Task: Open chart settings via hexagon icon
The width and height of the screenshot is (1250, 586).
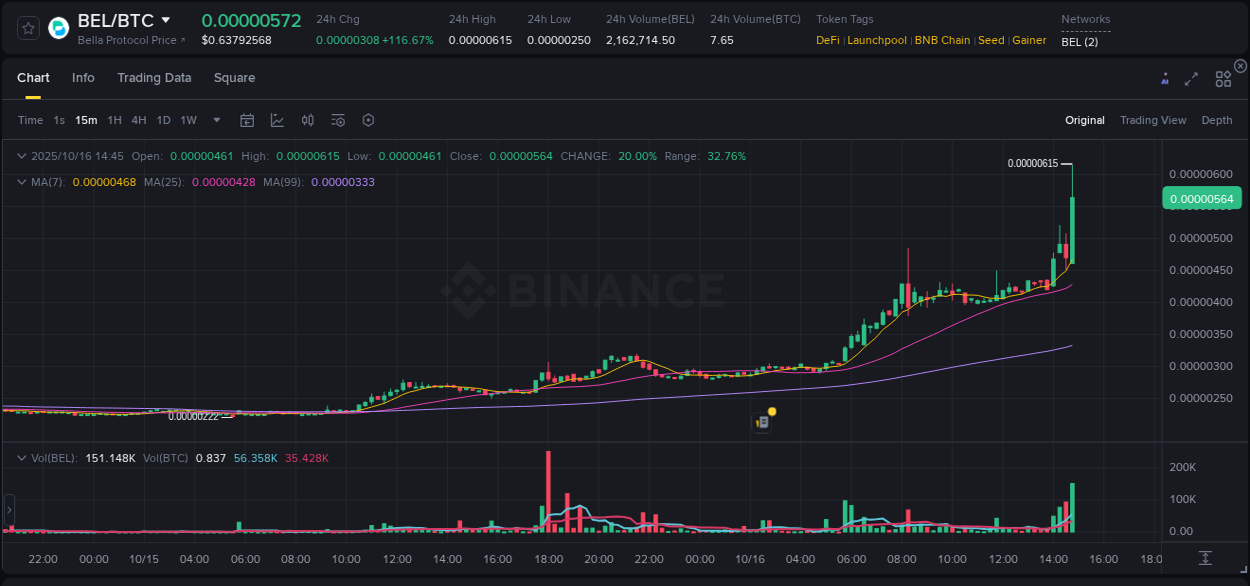Action: point(368,119)
